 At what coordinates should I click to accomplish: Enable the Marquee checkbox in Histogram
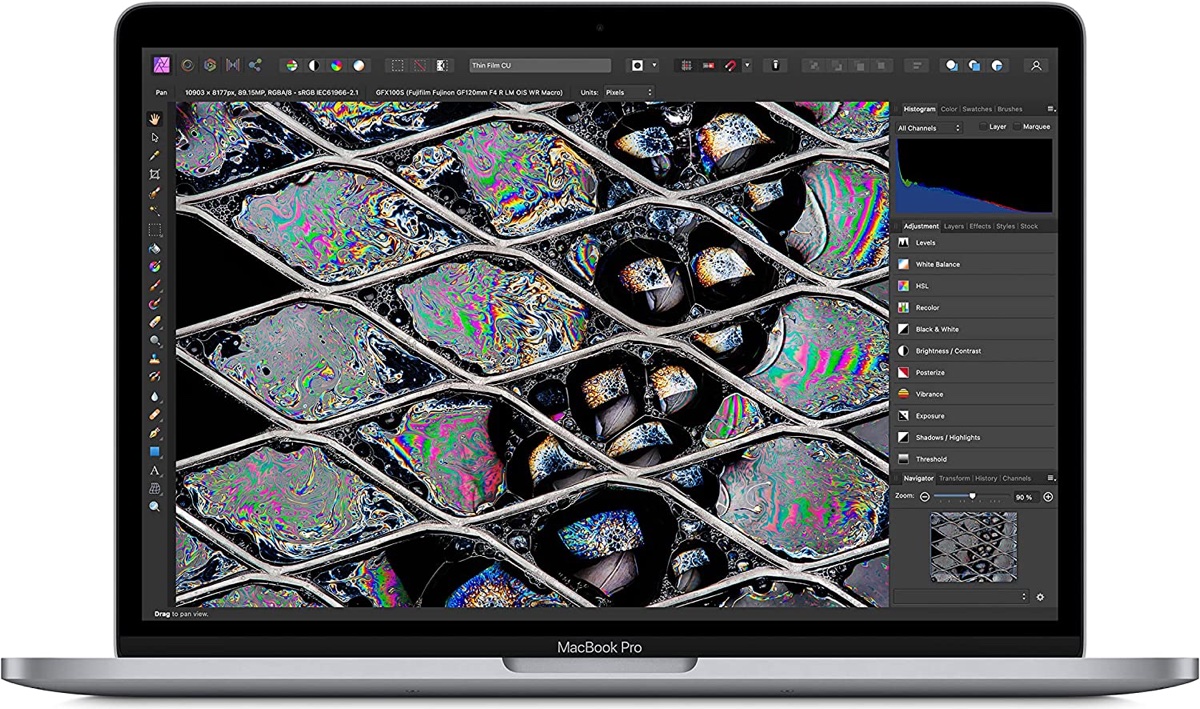click(1018, 127)
